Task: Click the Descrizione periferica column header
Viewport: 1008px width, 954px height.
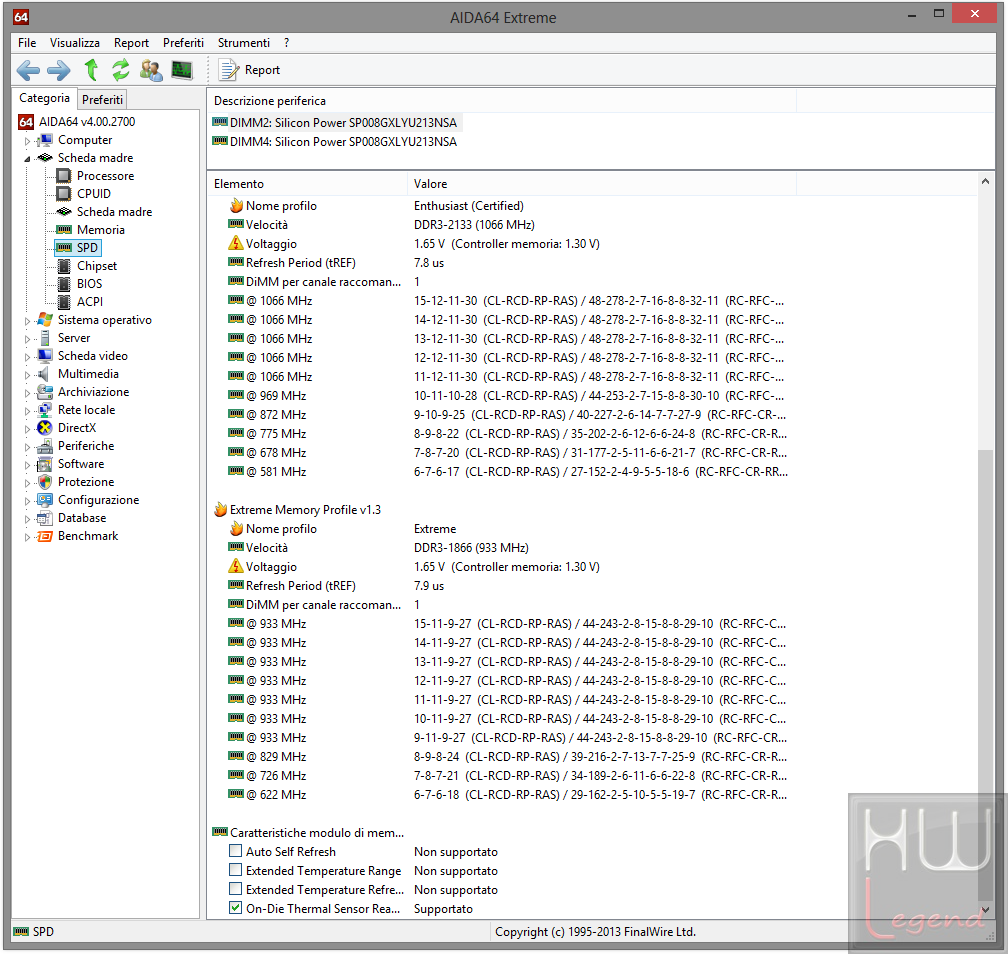Action: tap(501, 101)
